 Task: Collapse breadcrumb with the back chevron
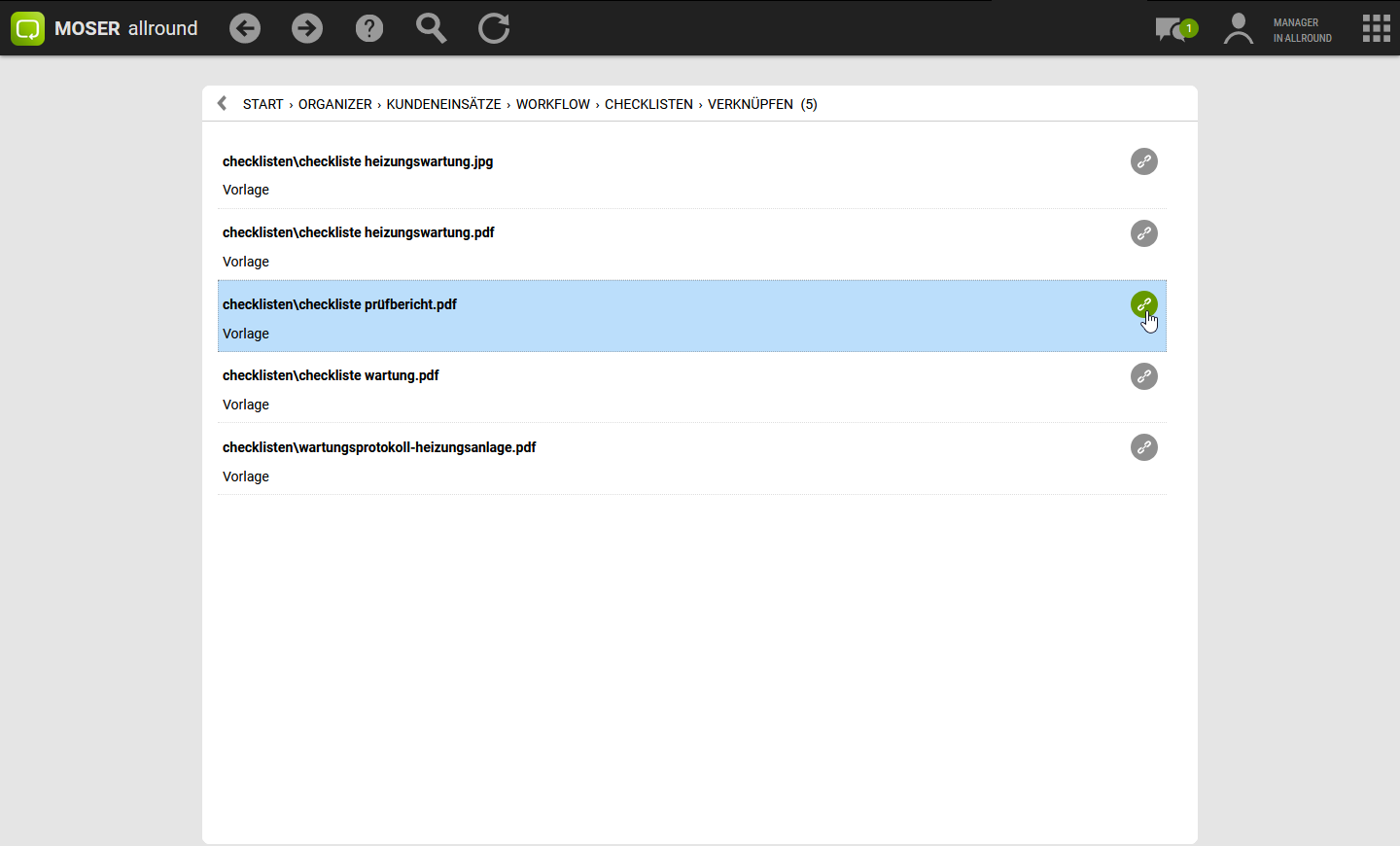coord(223,103)
